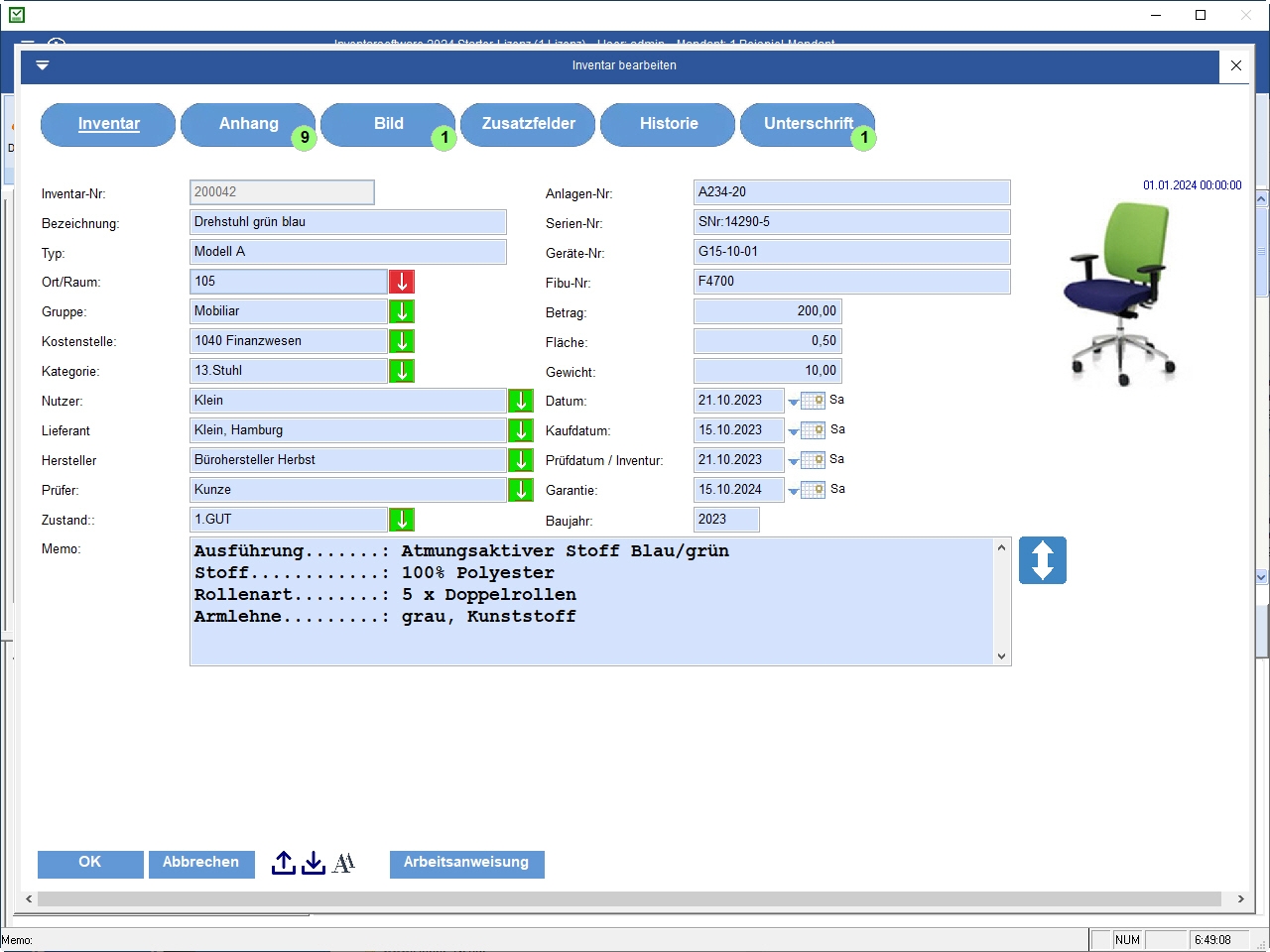Focus the Ort/Raum field showing 105
Image resolution: width=1270 pixels, height=952 pixels.
point(288,282)
